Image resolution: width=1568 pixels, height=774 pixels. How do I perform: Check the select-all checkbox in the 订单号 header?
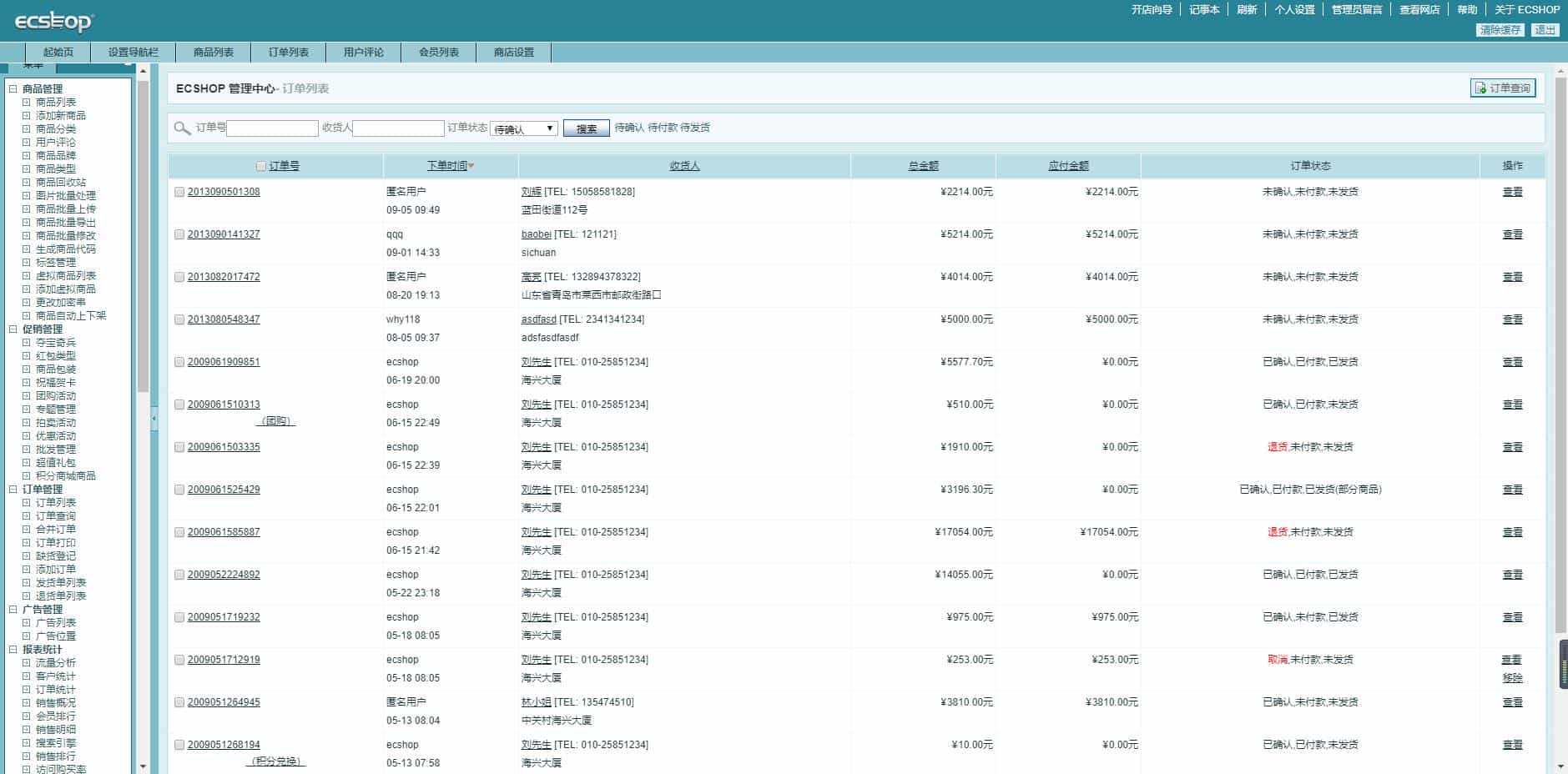[261, 166]
